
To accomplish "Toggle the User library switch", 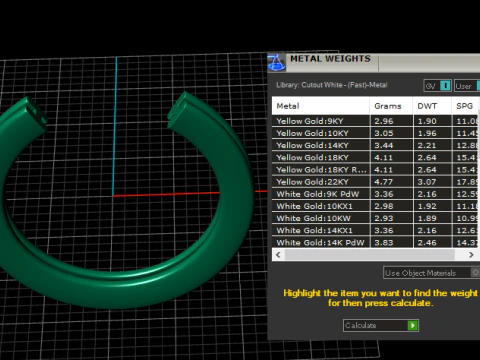I will click(x=467, y=86).
